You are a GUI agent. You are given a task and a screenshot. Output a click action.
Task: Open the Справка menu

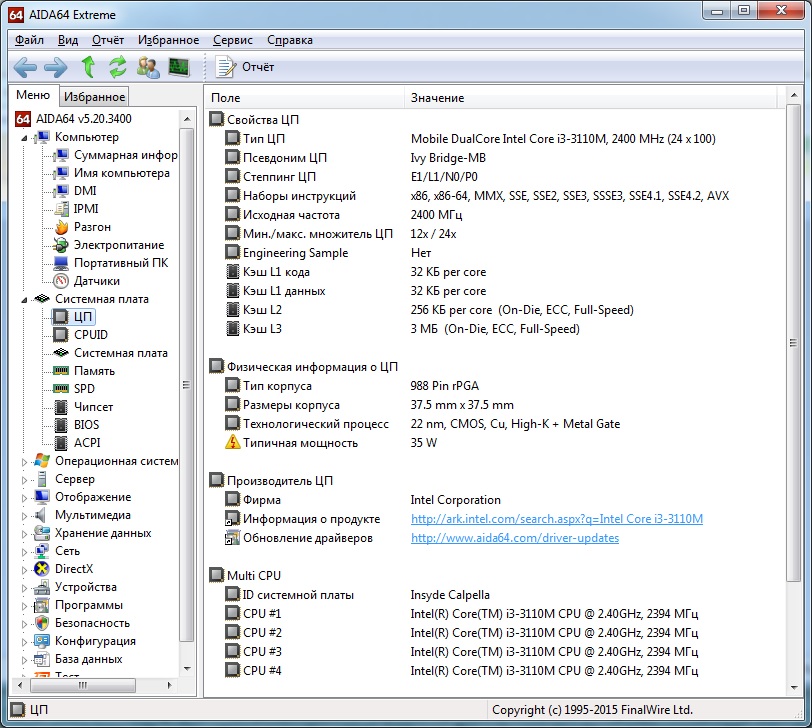(289, 40)
